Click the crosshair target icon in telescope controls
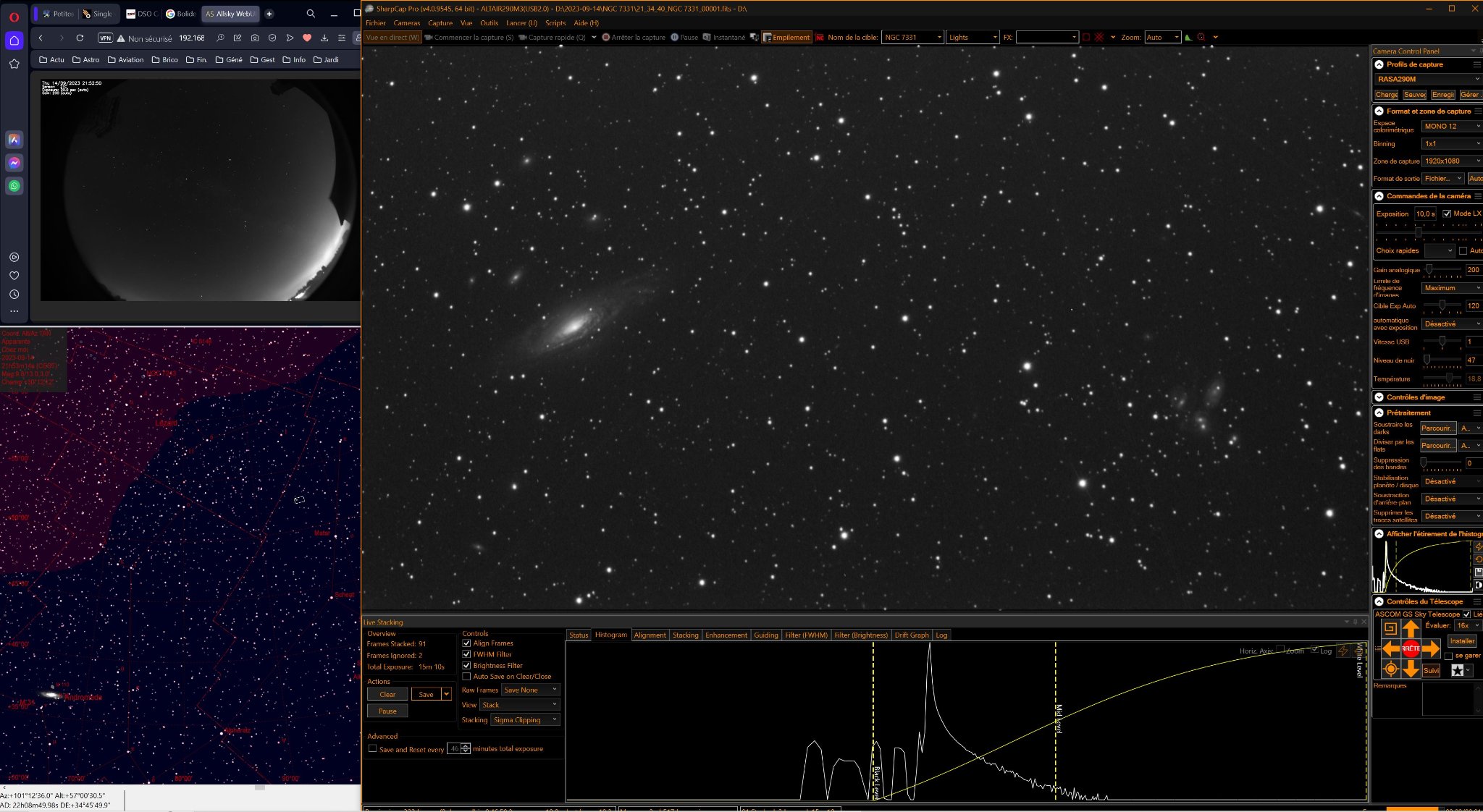 click(x=1390, y=669)
